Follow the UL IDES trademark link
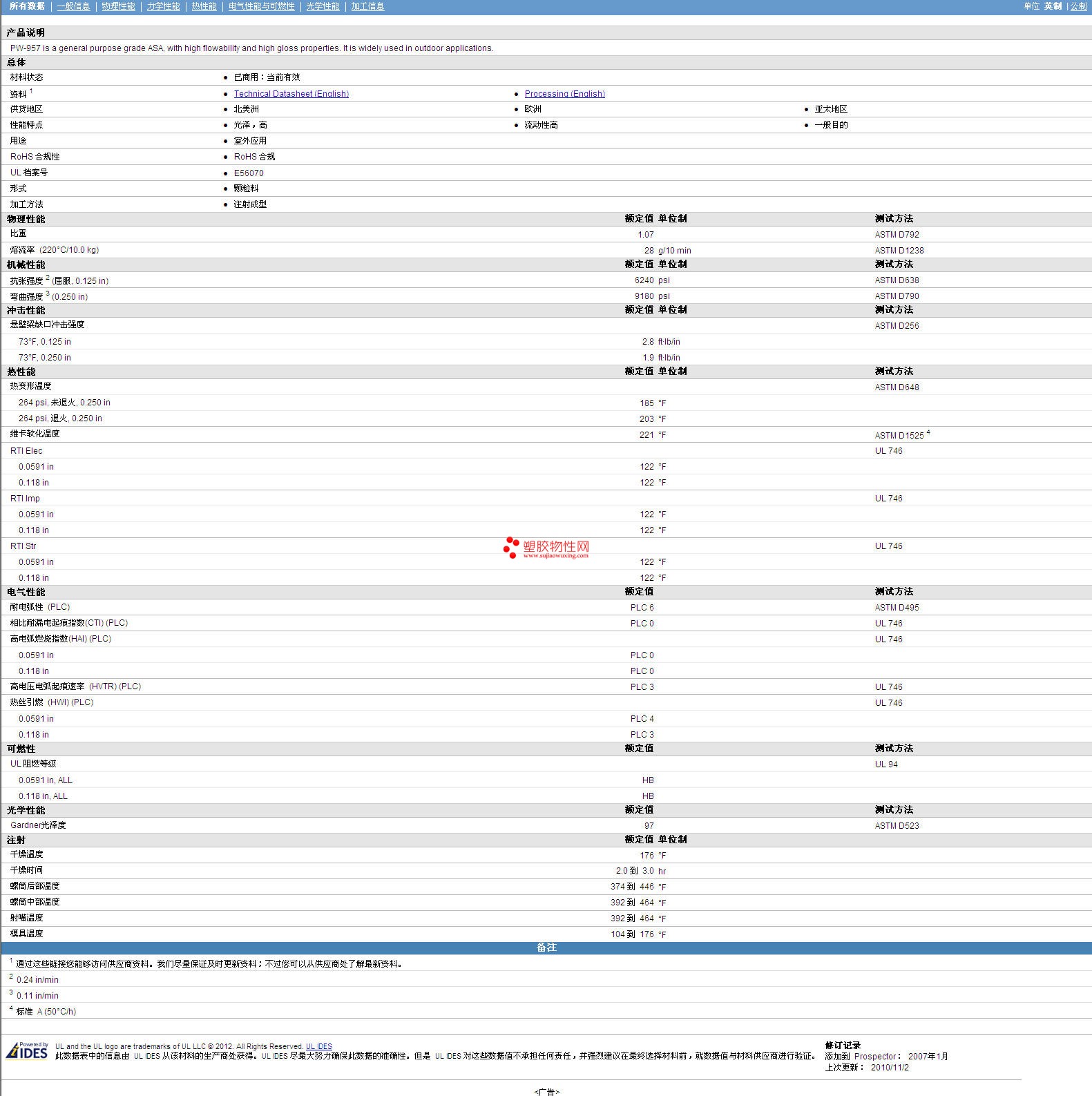1092x1096 pixels. [319, 1046]
